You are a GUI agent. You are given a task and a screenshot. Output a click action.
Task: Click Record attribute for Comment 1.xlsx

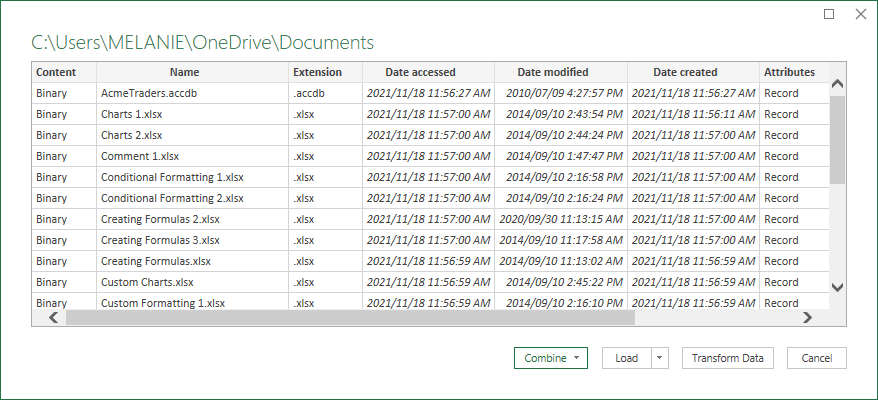click(781, 156)
